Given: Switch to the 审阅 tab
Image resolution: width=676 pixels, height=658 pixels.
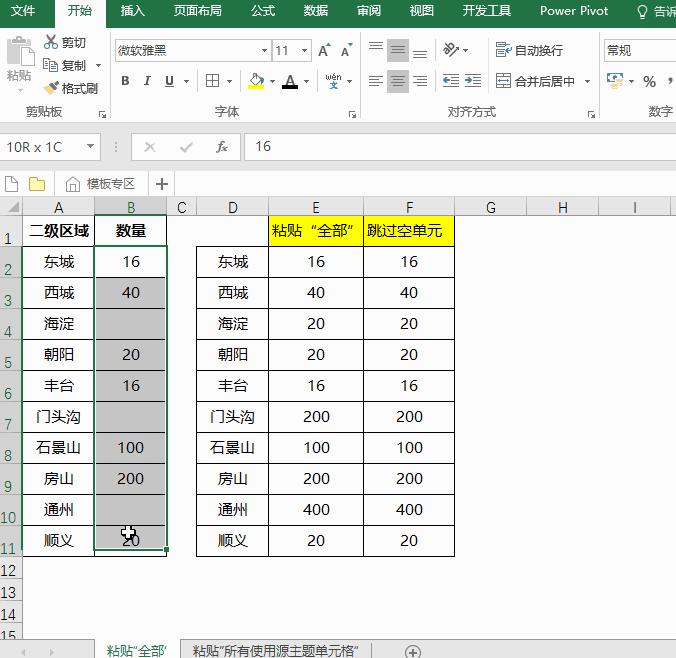Looking at the screenshot, I should tap(369, 11).
